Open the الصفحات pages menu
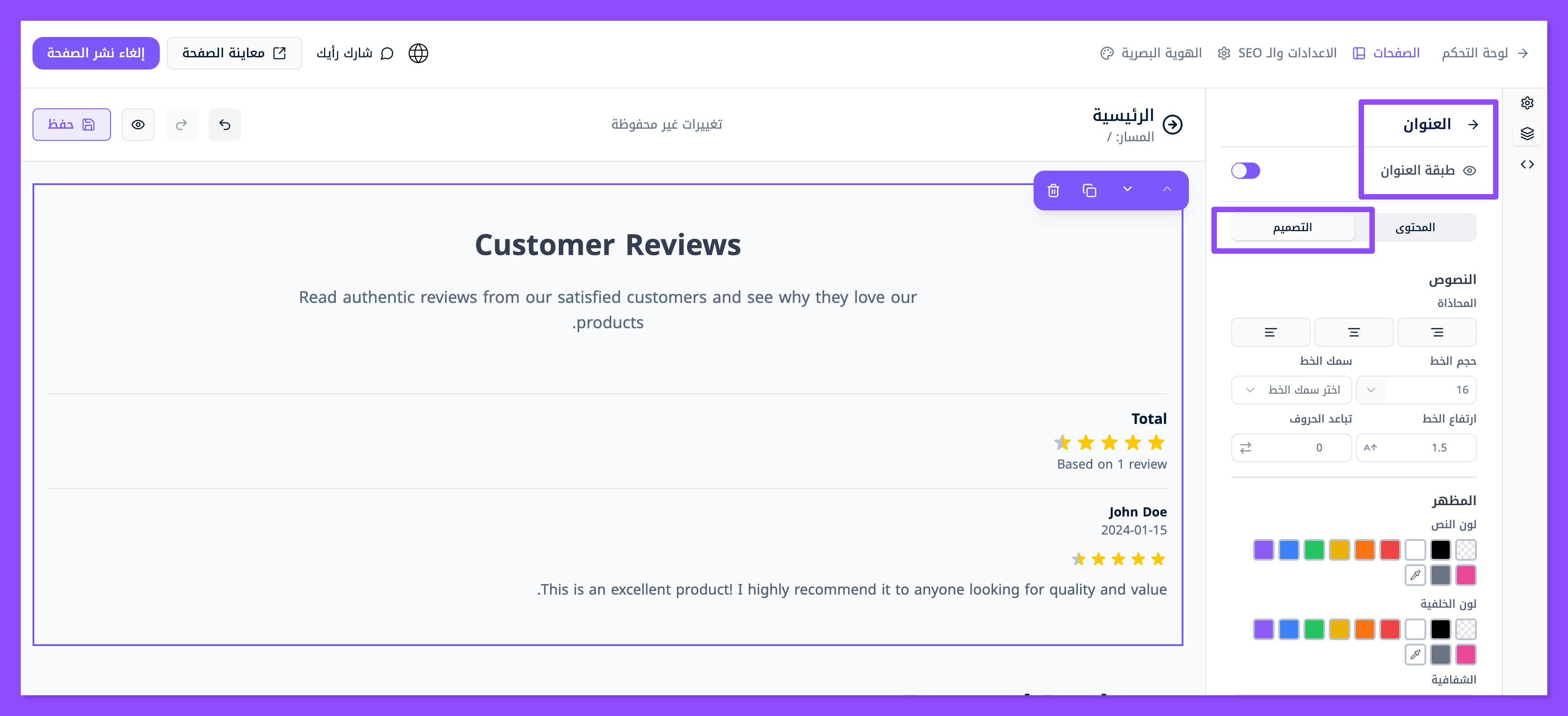The image size is (1568, 716). click(1387, 54)
